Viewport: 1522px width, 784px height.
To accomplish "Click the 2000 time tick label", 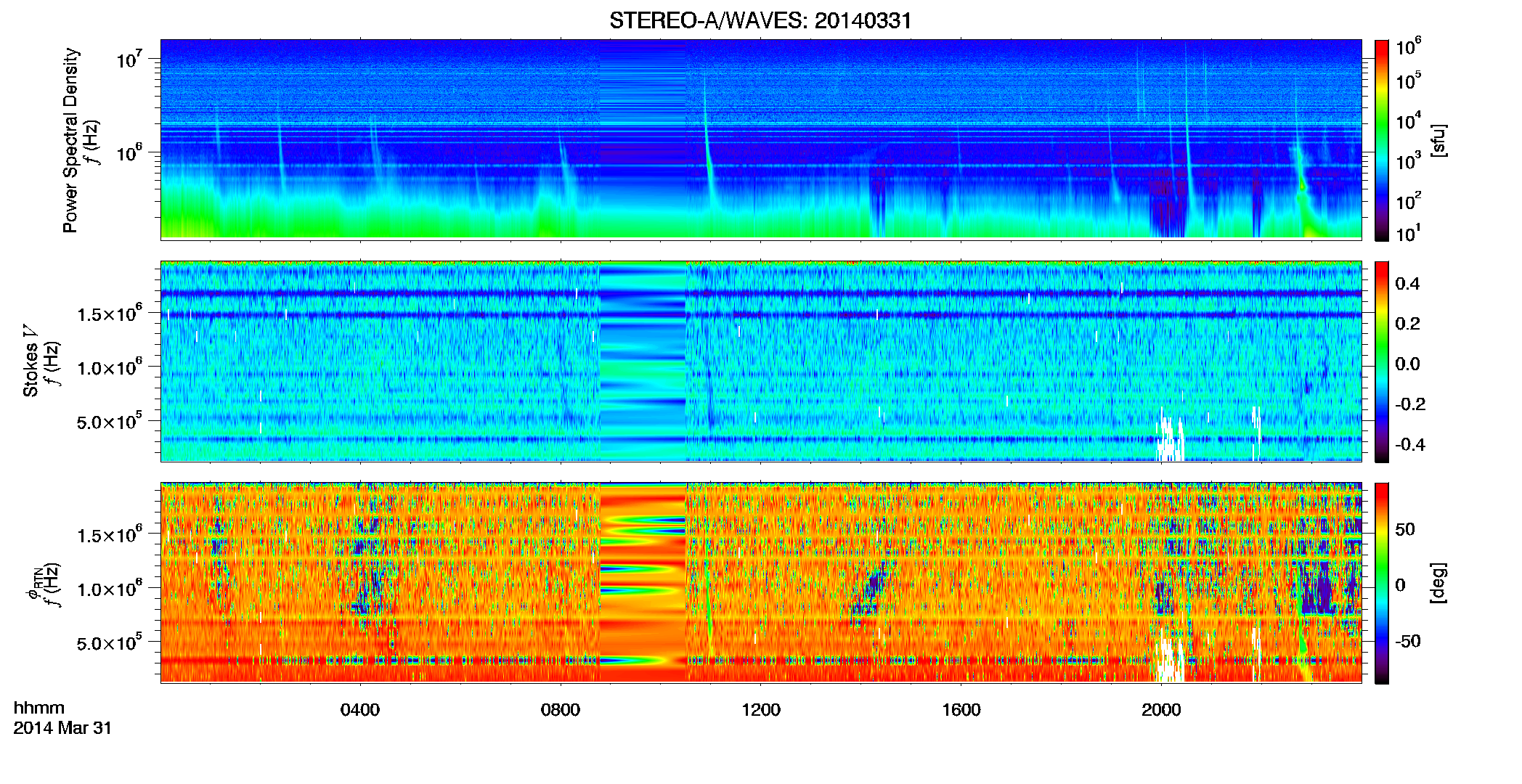I will (1161, 709).
